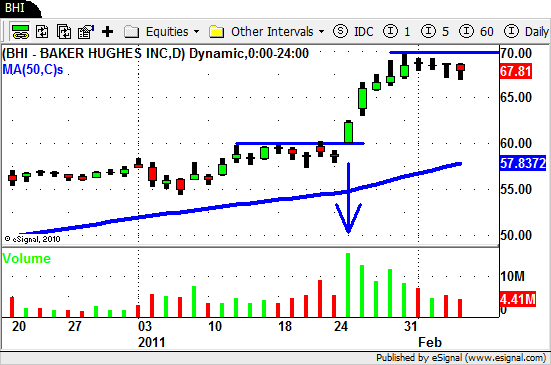Expand the Other Intervals dropdown arrow
Viewport: 551px width, 365px height.
321,32
